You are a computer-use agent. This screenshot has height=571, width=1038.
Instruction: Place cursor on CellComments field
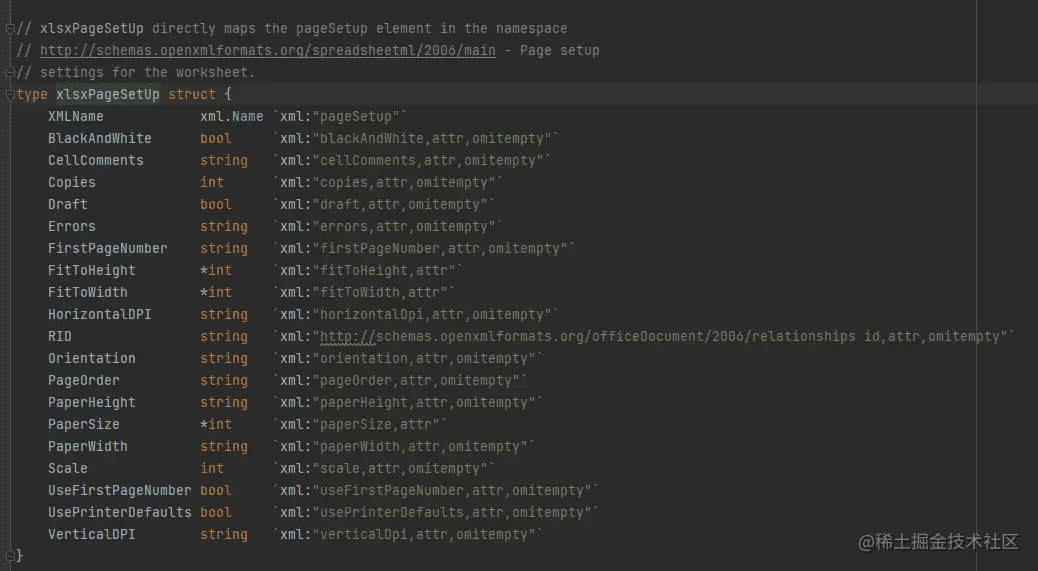[x=96, y=160]
